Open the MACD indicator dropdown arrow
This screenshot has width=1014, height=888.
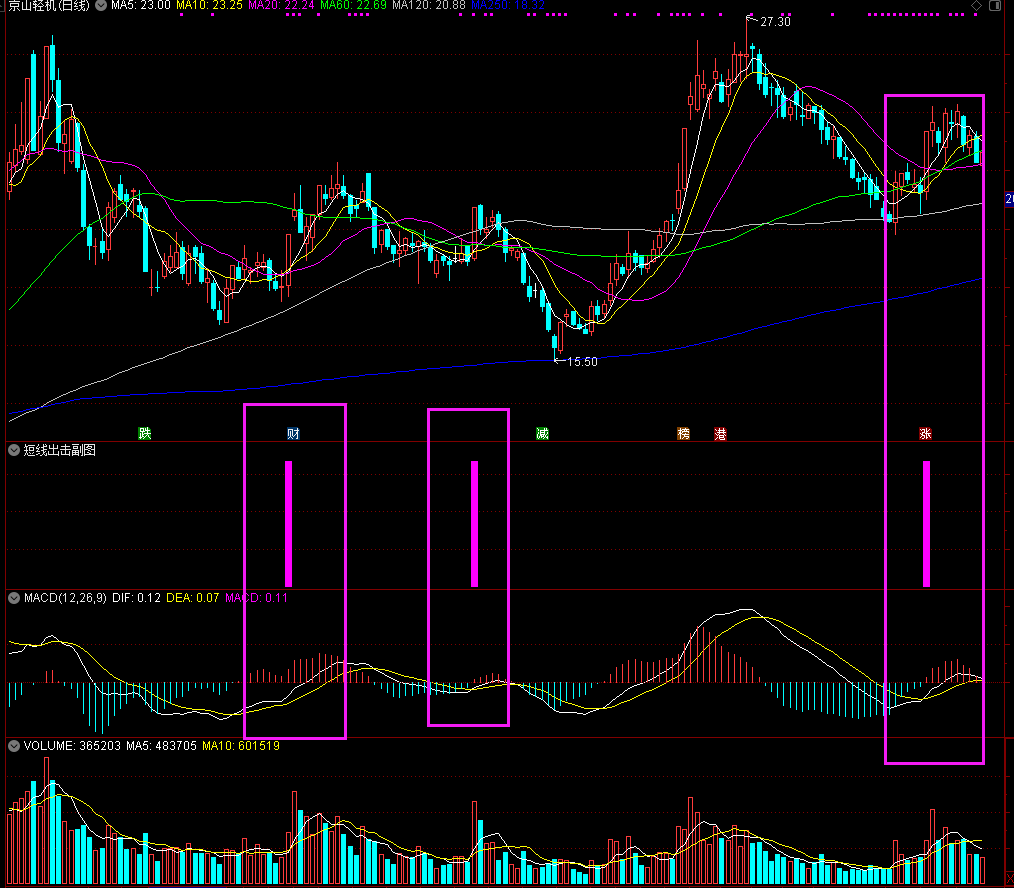[14, 598]
